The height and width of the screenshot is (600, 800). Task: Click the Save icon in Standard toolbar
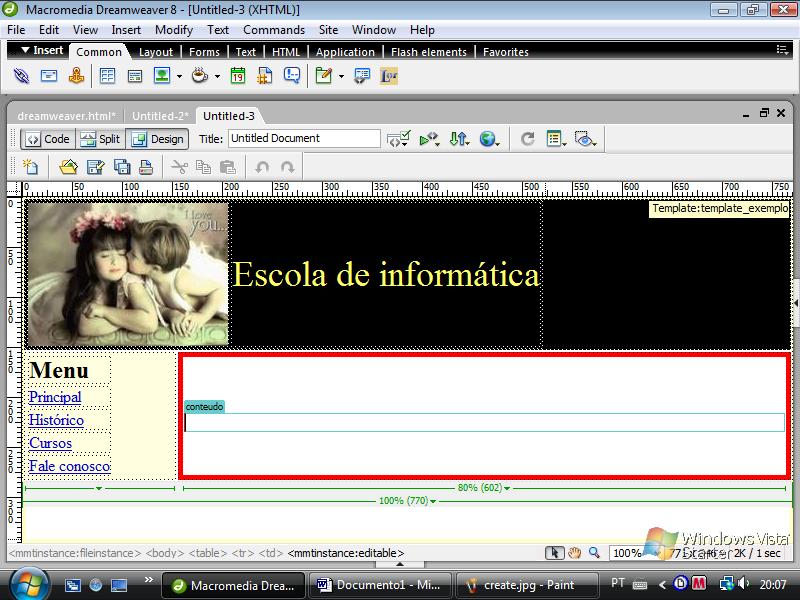(96, 167)
